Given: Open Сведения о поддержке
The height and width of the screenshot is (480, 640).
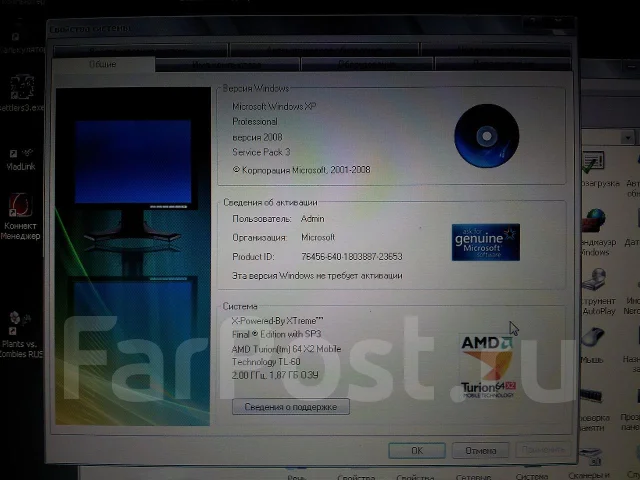Looking at the screenshot, I should [x=291, y=407].
